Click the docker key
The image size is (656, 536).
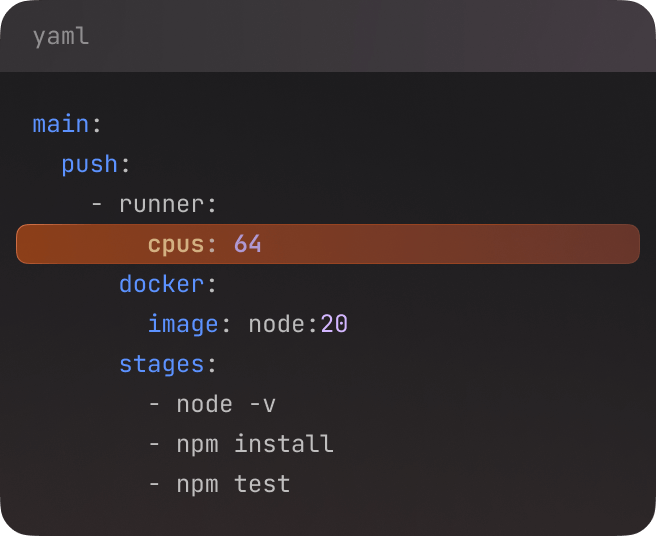(161, 284)
